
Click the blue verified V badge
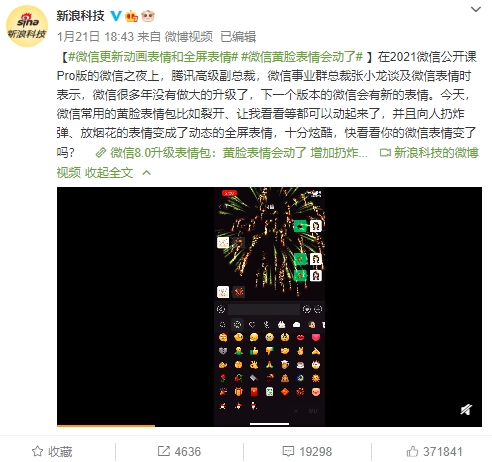pyautogui.click(x=116, y=16)
